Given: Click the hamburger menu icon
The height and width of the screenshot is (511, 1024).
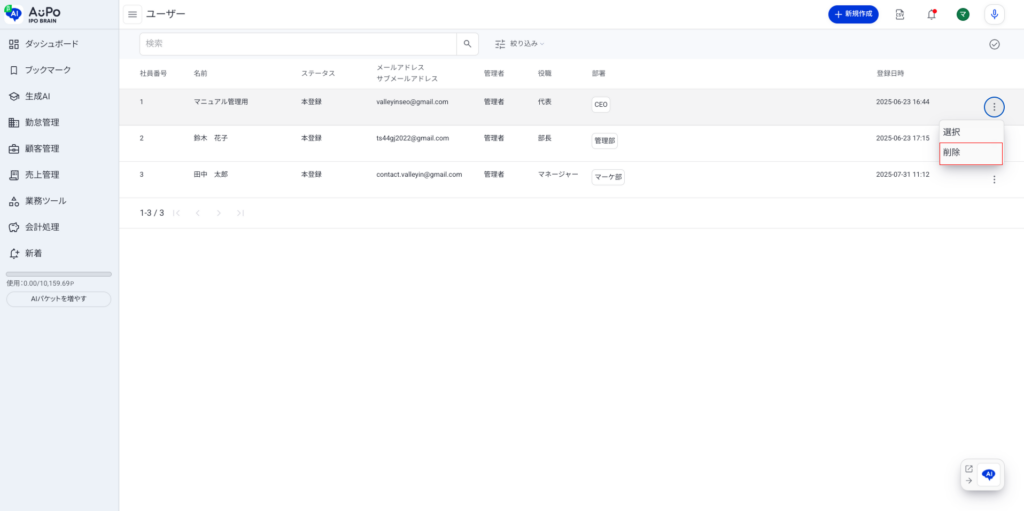Looking at the screenshot, I should pos(132,14).
